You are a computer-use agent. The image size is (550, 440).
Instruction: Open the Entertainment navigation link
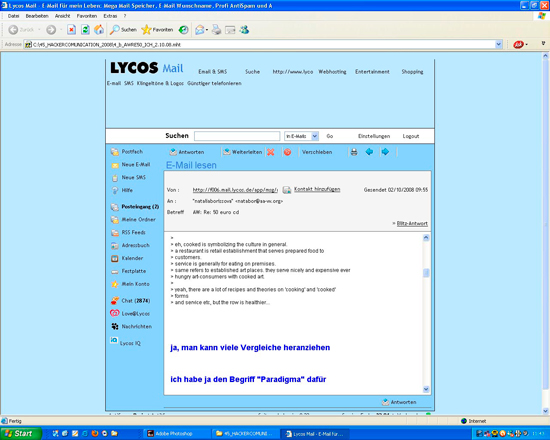372,72
